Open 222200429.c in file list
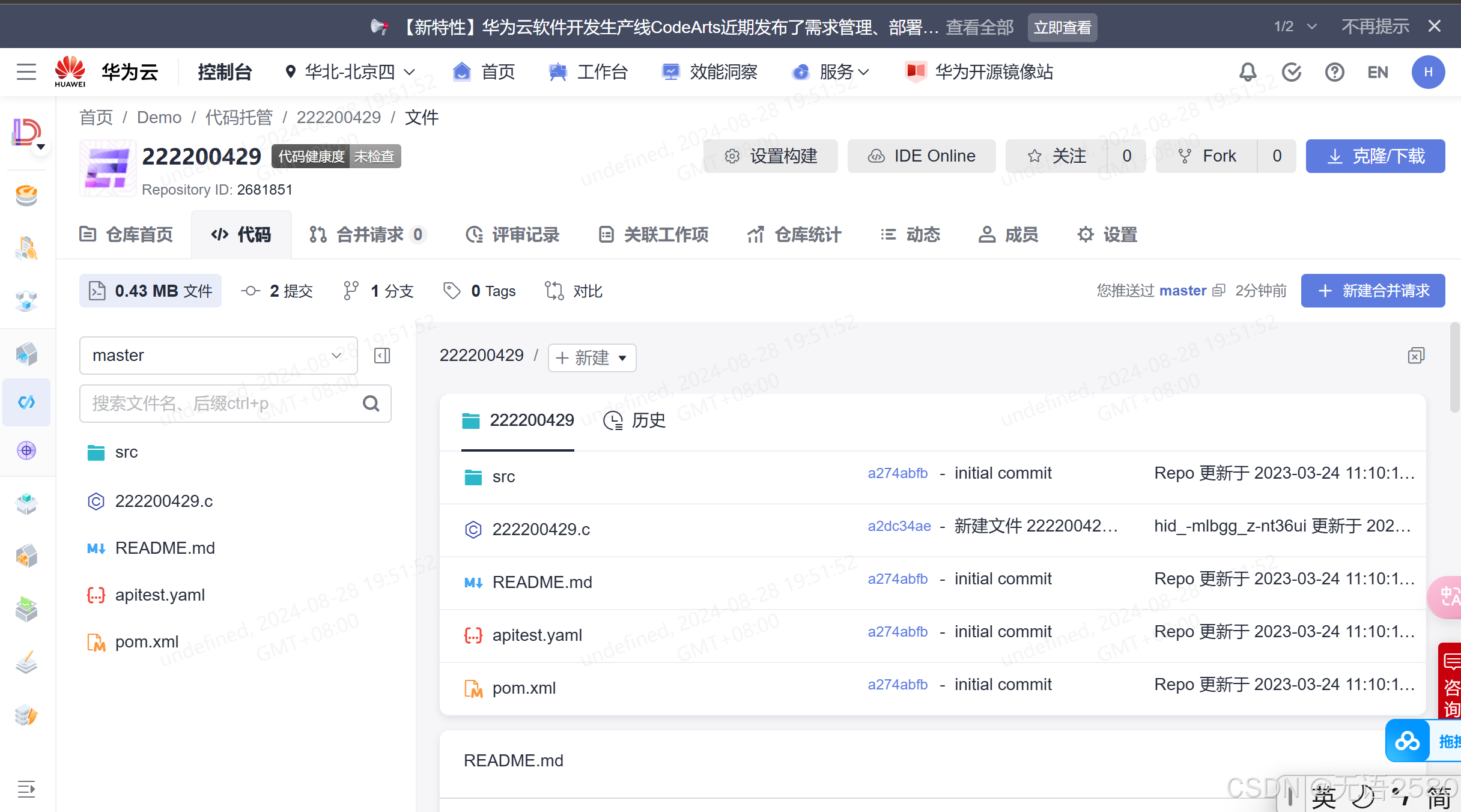This screenshot has width=1461, height=812. point(541,530)
